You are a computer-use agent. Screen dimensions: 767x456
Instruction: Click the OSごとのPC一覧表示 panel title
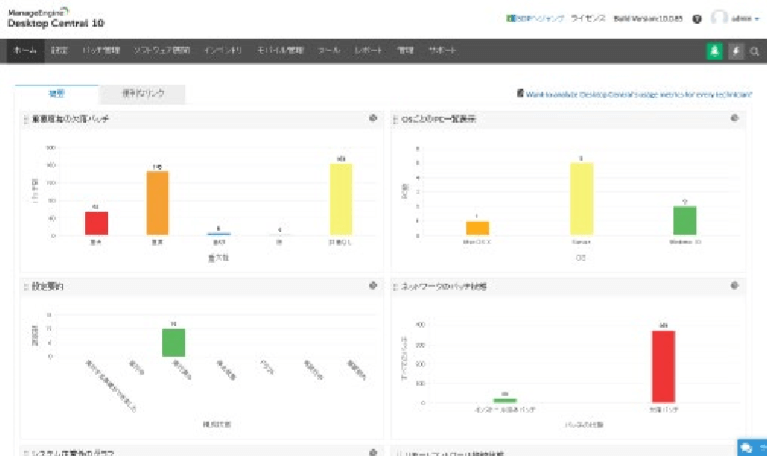click(x=438, y=119)
